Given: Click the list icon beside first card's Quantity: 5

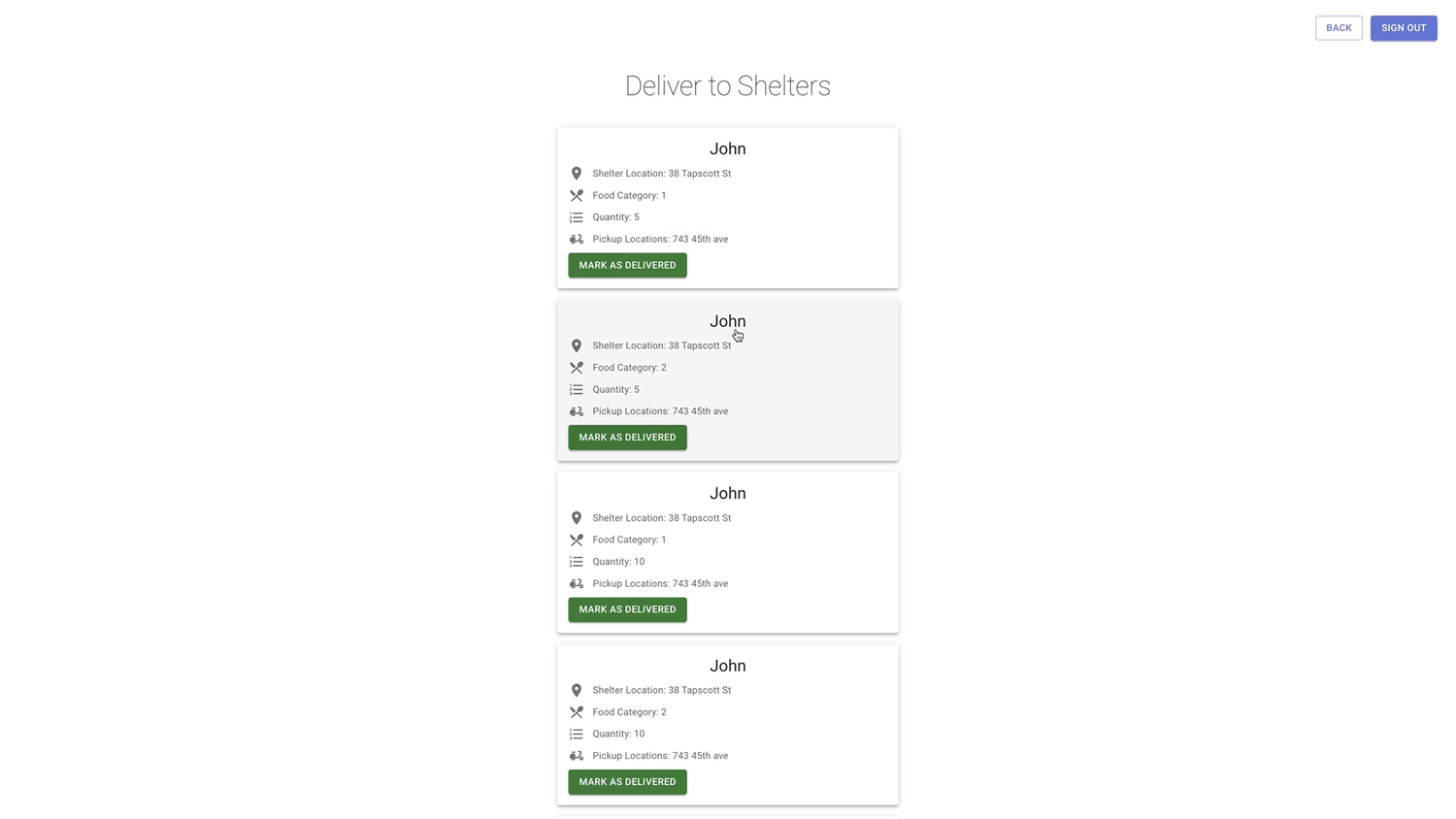Looking at the screenshot, I should point(577,217).
